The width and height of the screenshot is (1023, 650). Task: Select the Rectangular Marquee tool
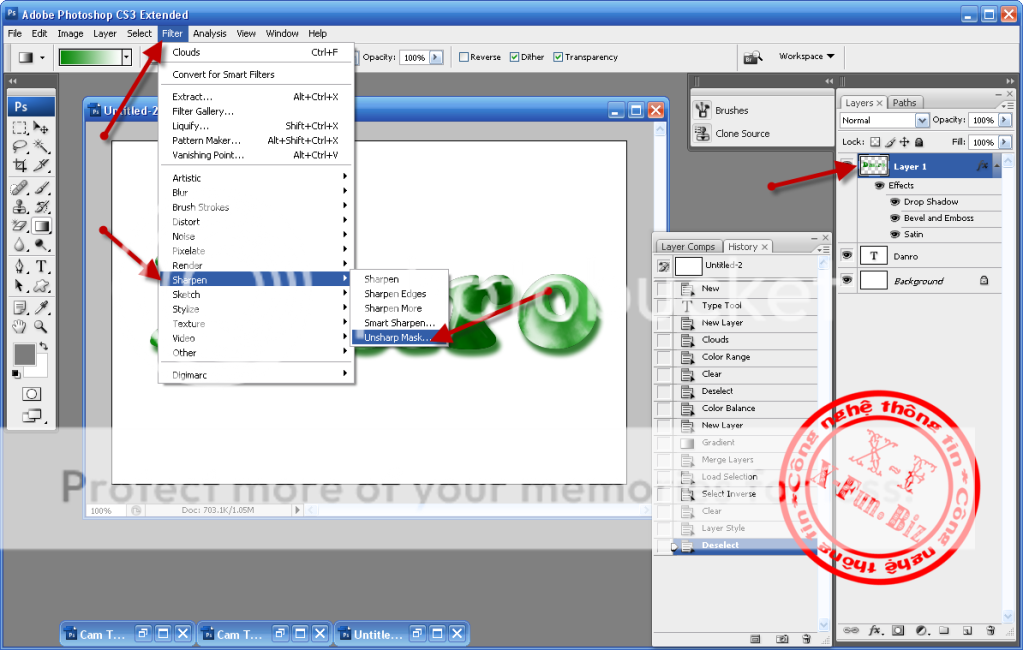20,128
